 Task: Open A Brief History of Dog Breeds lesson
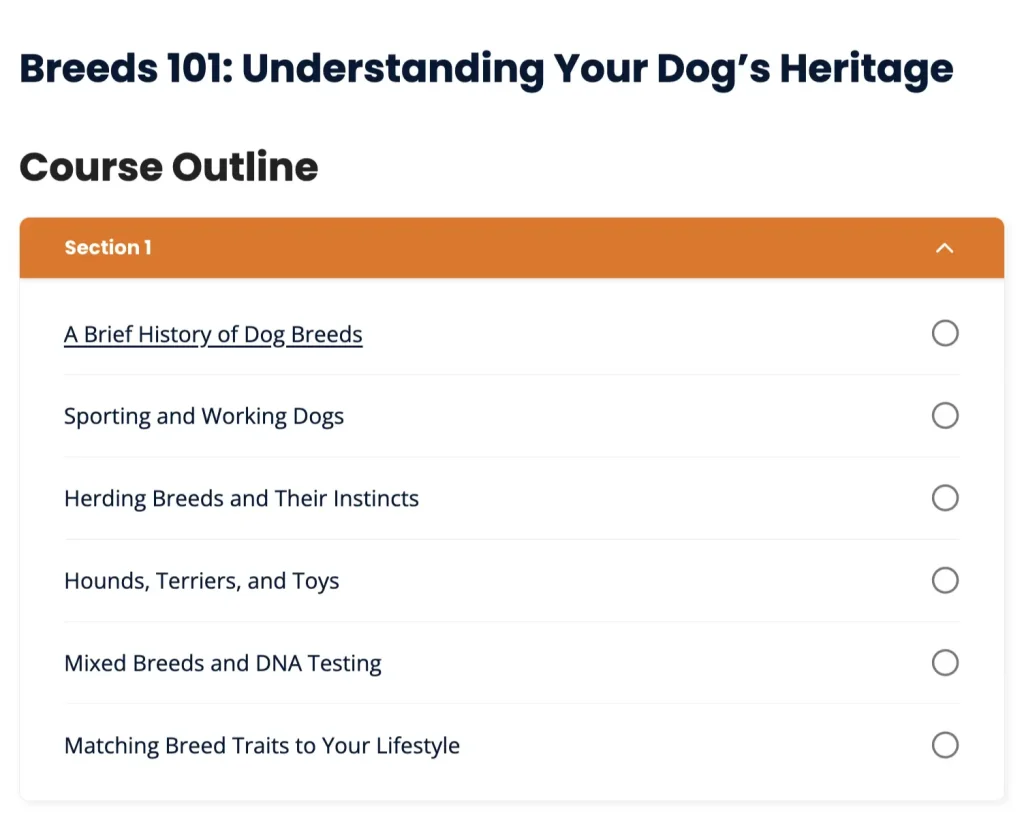click(213, 334)
